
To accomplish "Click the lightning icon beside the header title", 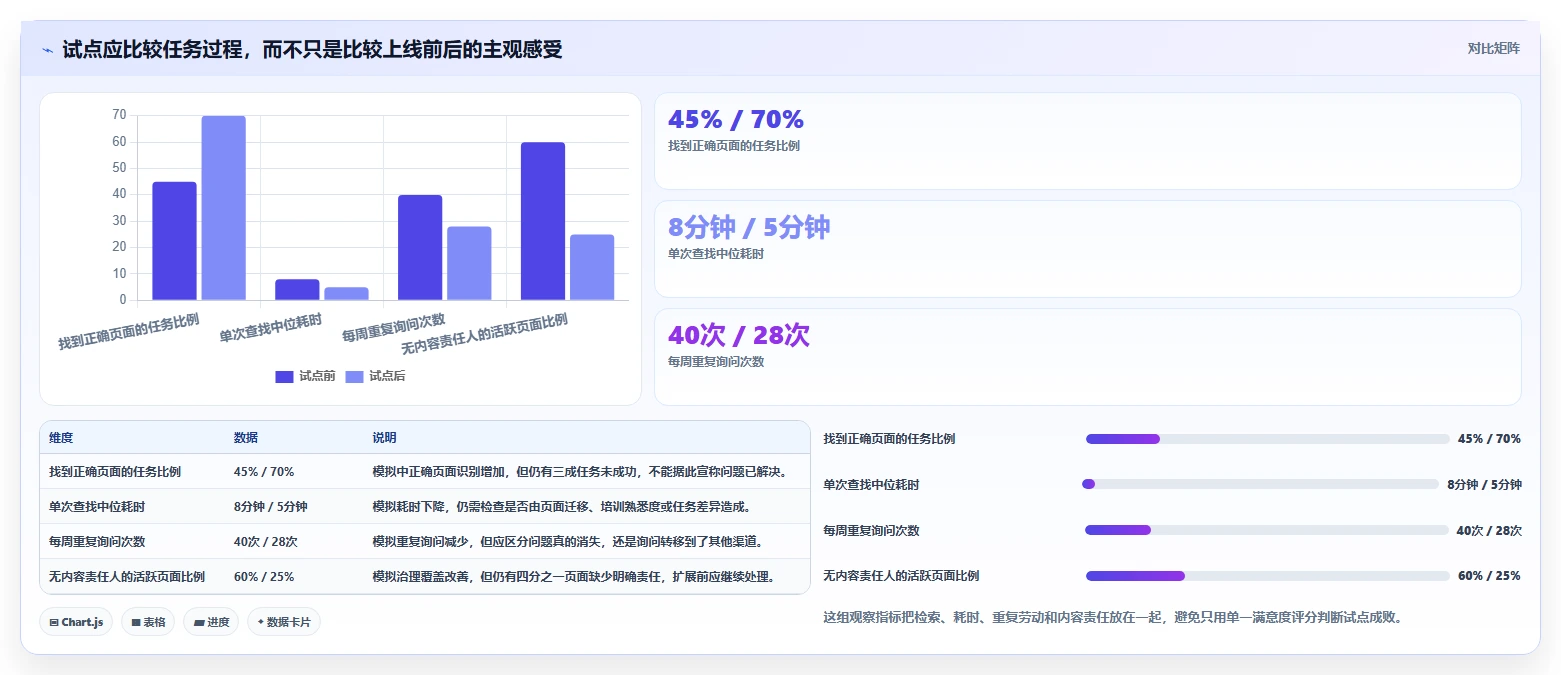I will (x=48, y=49).
